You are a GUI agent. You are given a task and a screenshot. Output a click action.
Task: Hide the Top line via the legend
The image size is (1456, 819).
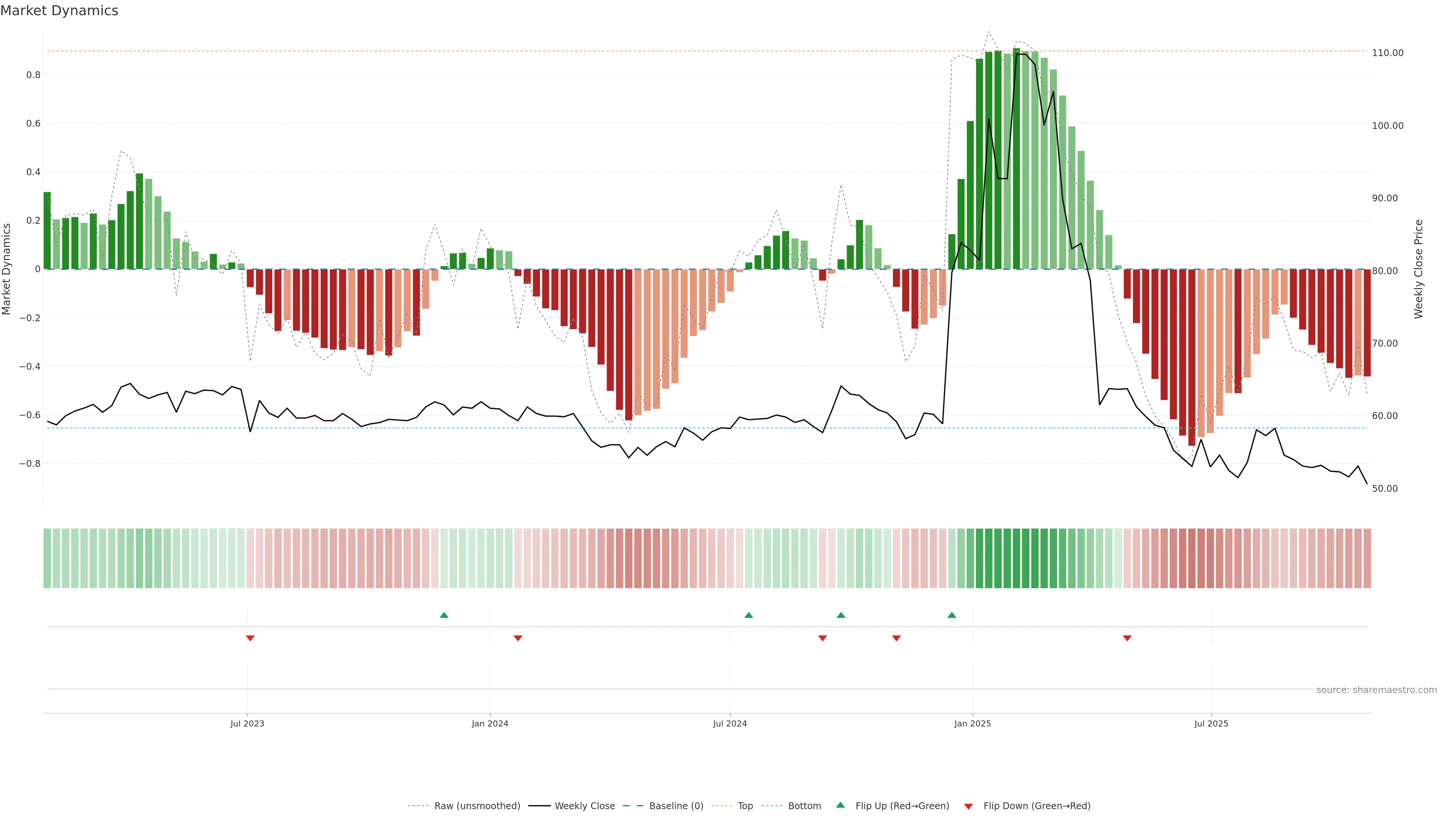coord(745,806)
